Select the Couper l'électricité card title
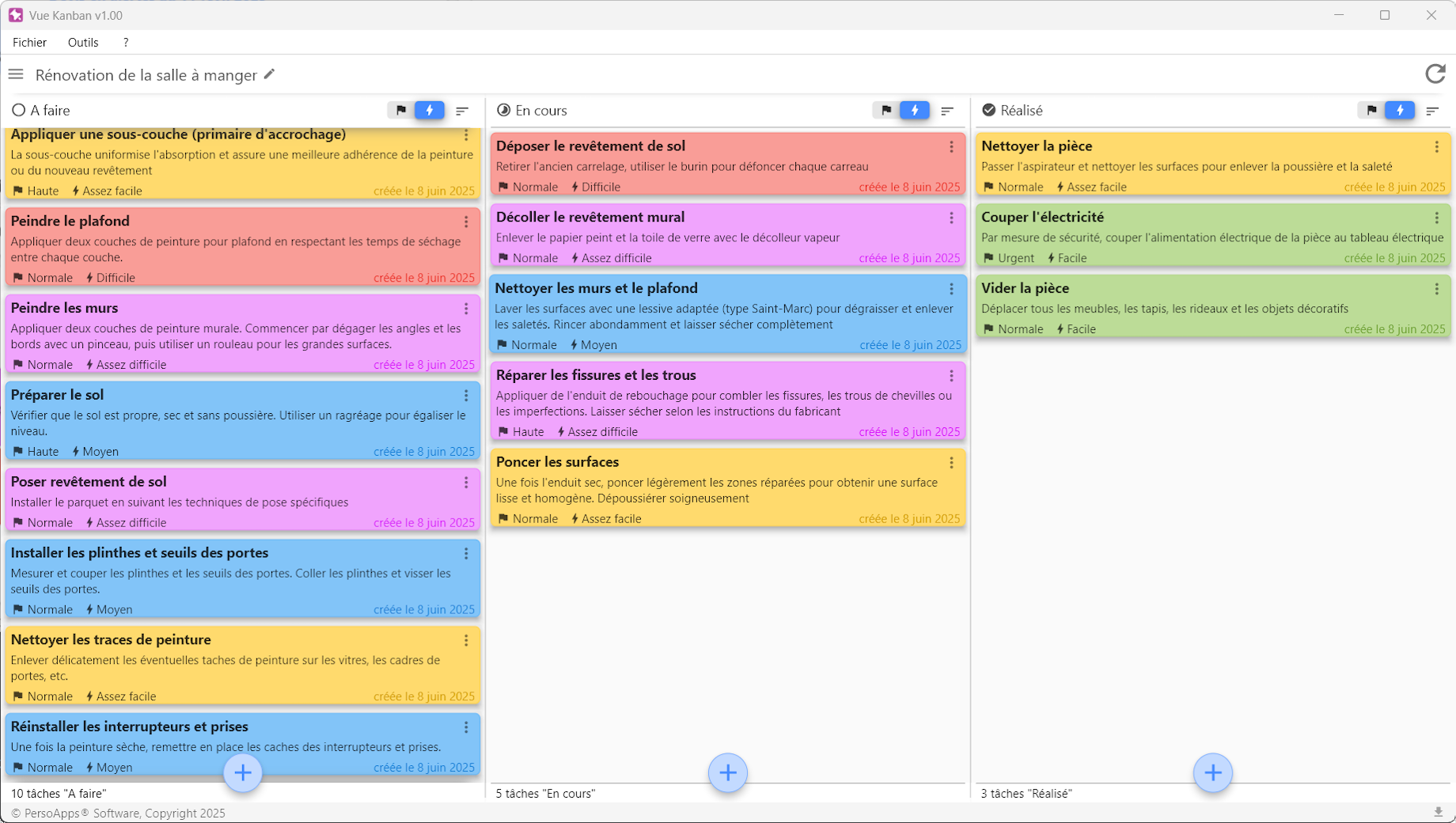1456x823 pixels. [1042, 217]
